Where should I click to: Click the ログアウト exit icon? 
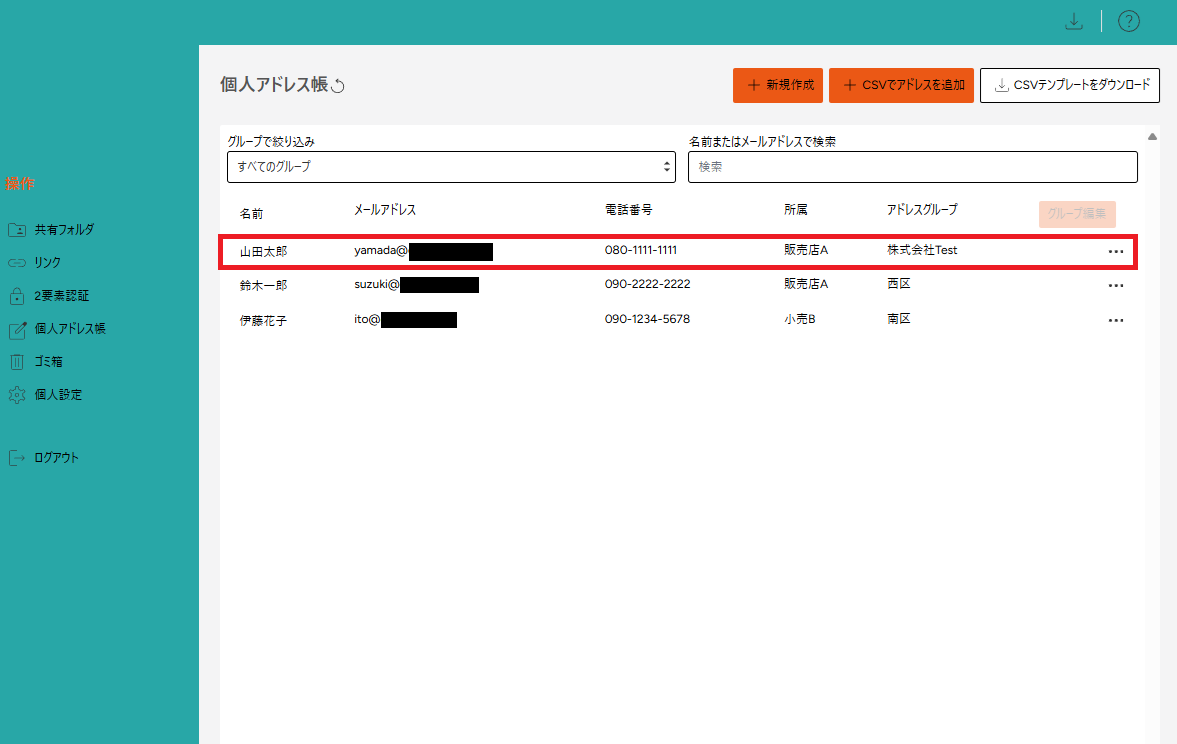point(17,458)
